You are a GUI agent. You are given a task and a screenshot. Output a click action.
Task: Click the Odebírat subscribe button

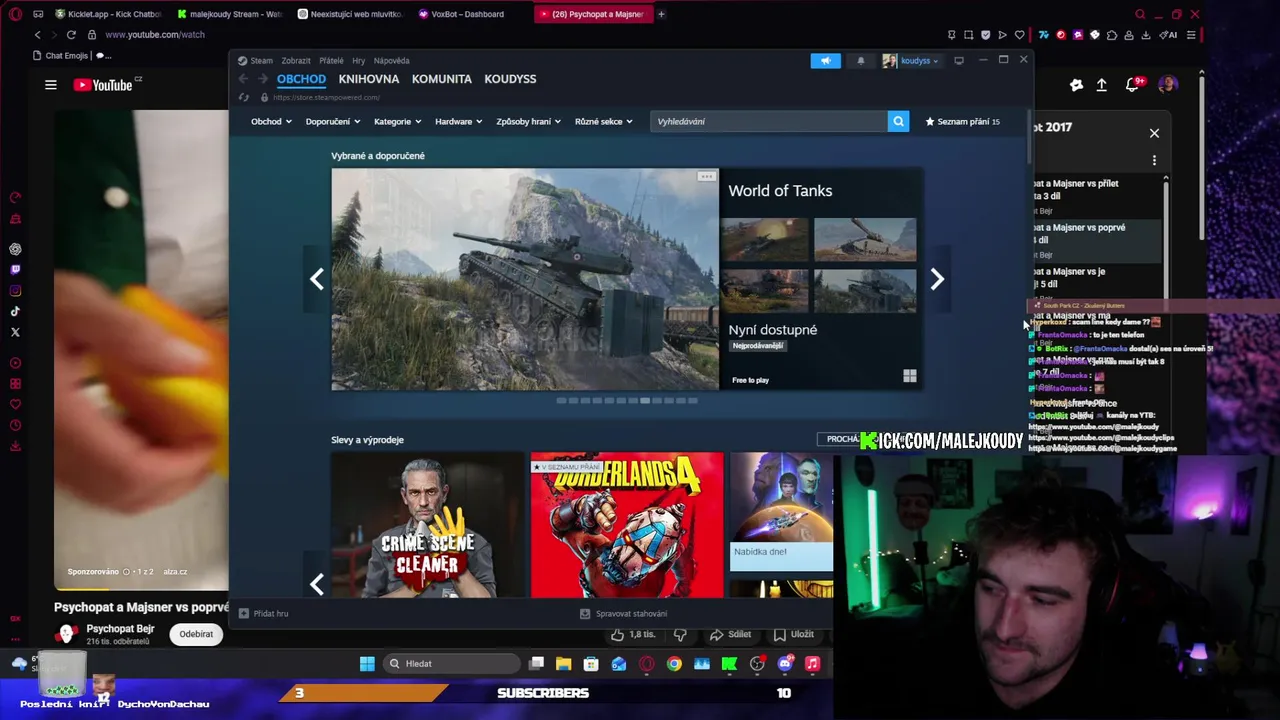pos(196,634)
